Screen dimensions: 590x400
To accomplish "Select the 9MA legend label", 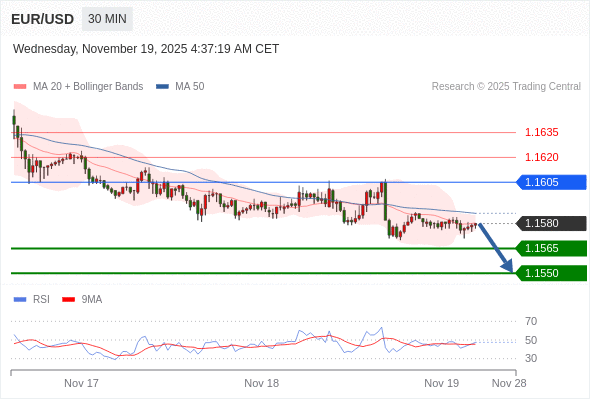I will (92, 300).
